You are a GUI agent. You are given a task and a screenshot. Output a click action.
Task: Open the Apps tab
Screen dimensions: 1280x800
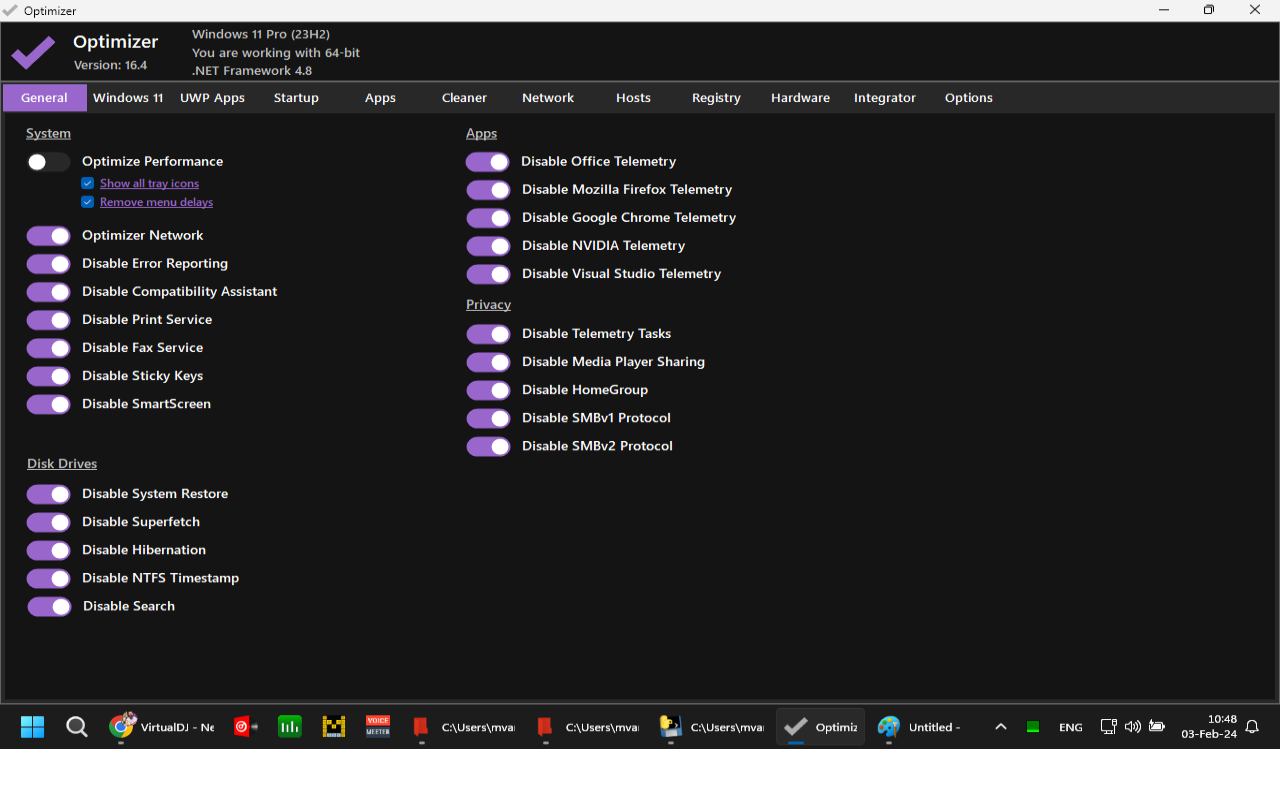380,98
